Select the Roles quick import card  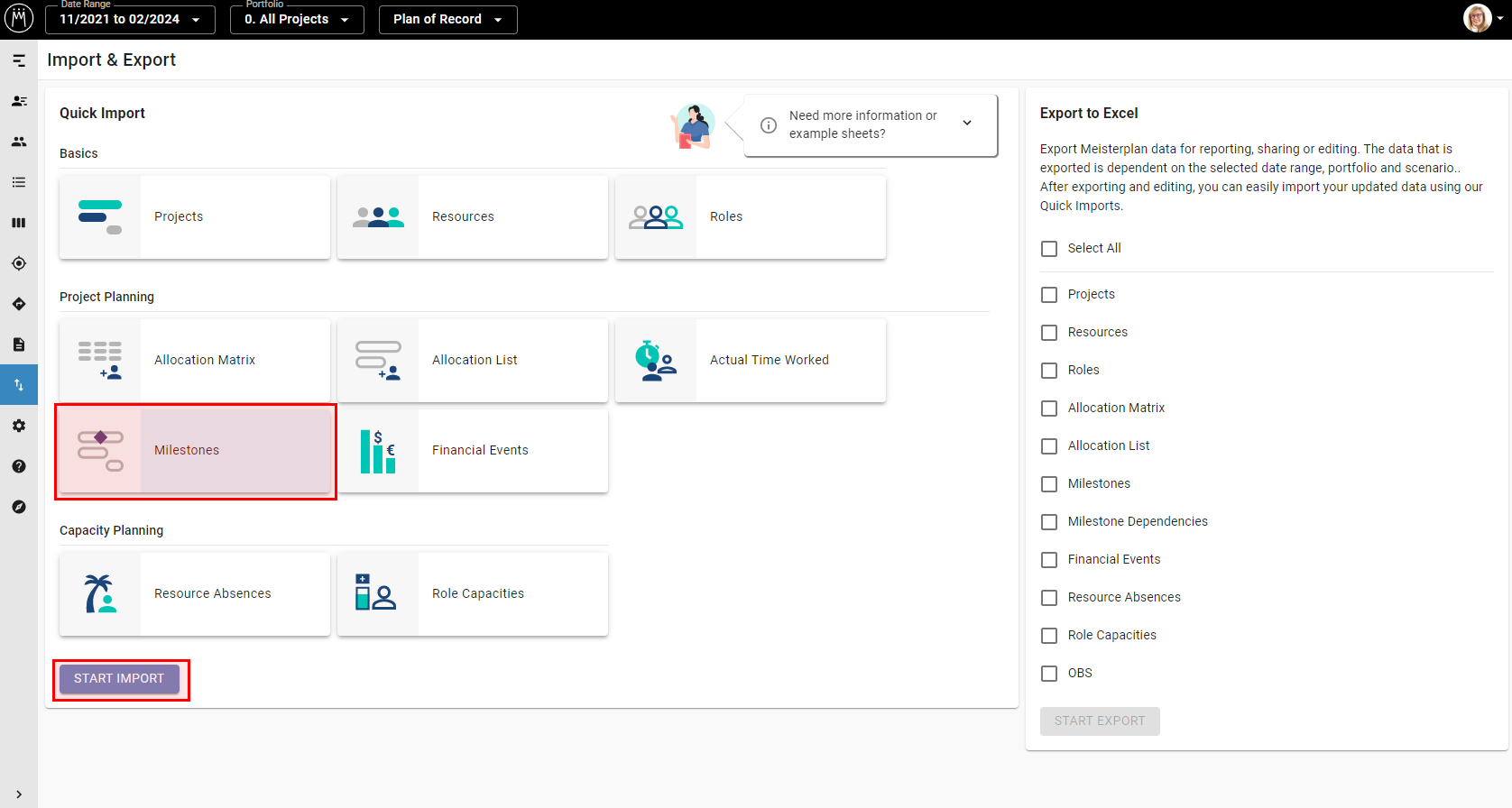[x=751, y=217]
